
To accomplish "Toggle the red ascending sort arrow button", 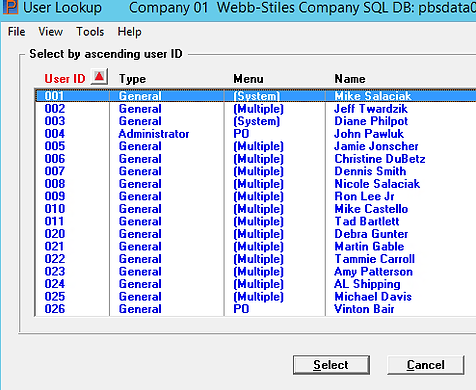I will click(99, 77).
